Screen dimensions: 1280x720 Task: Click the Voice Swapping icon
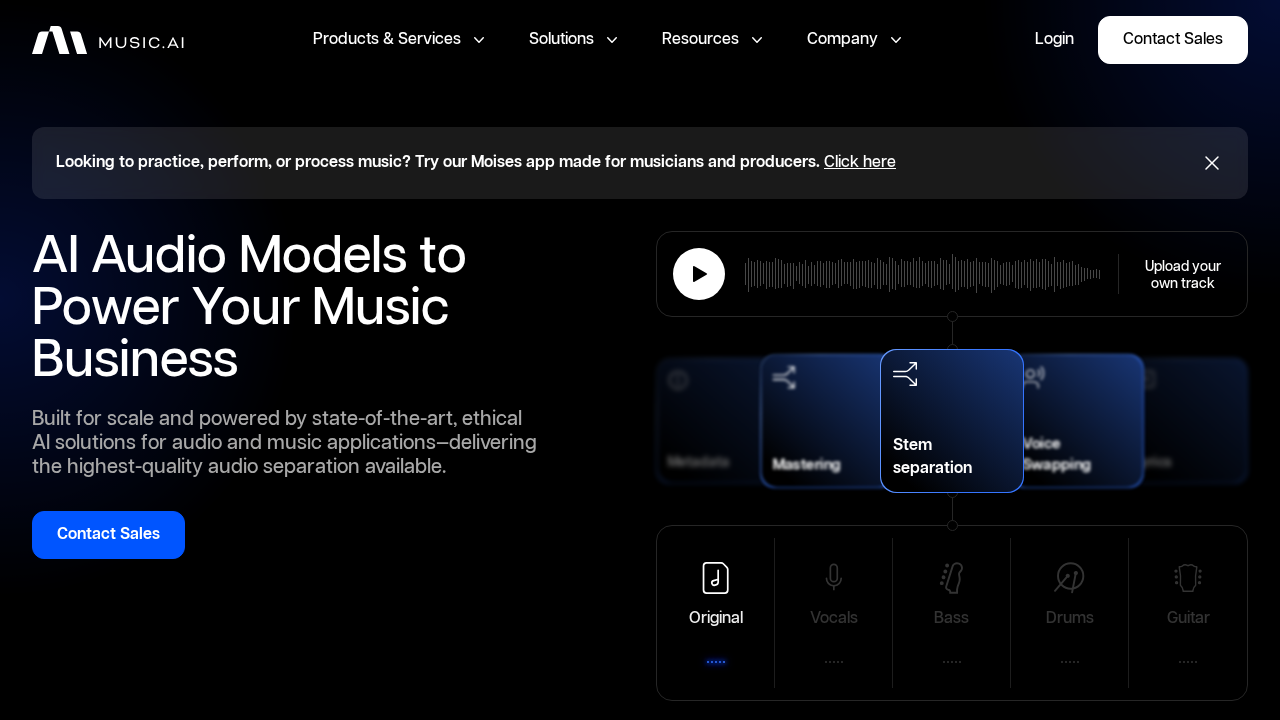coord(1032,377)
